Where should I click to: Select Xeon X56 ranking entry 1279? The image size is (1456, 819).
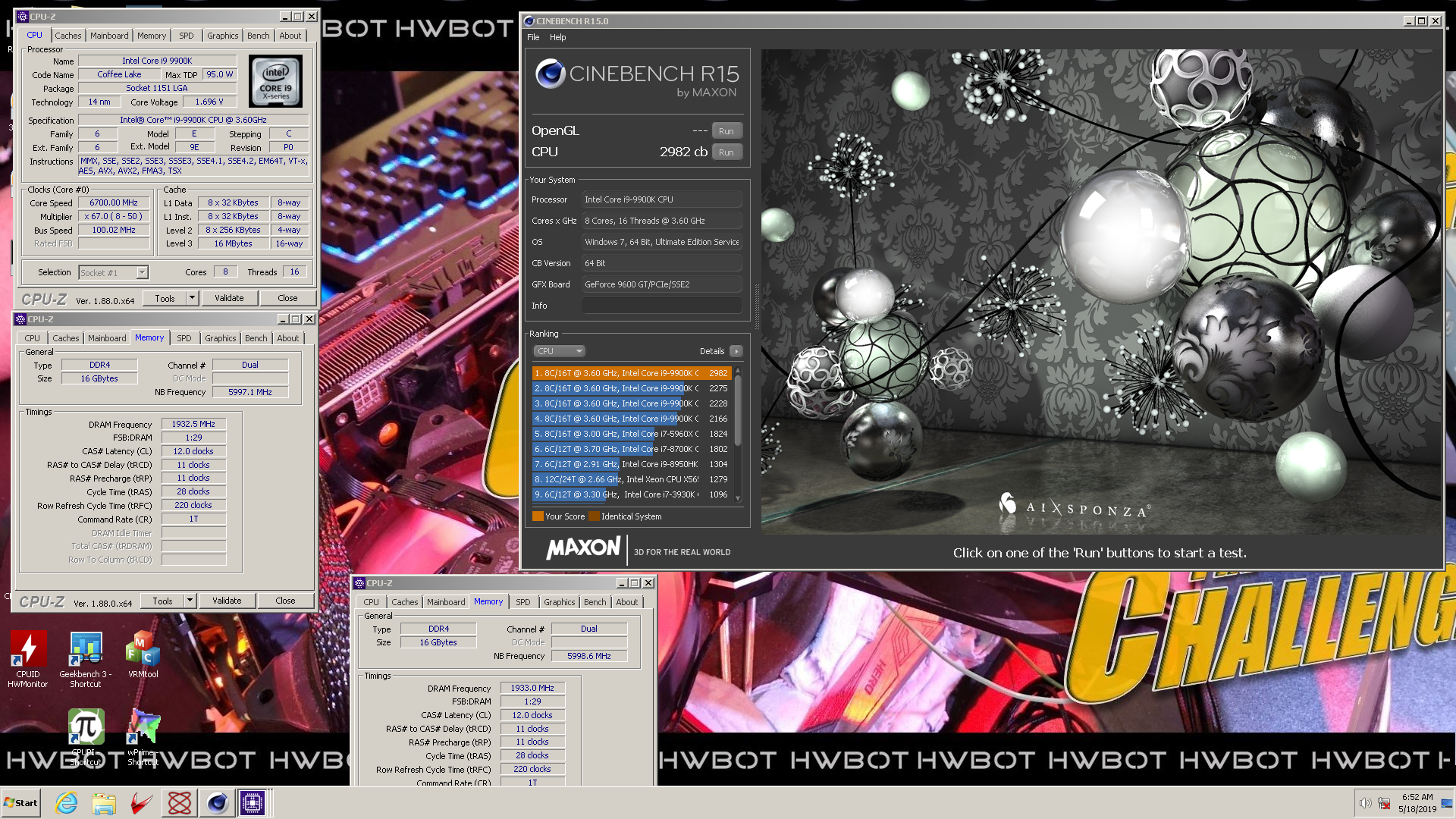tap(632, 479)
